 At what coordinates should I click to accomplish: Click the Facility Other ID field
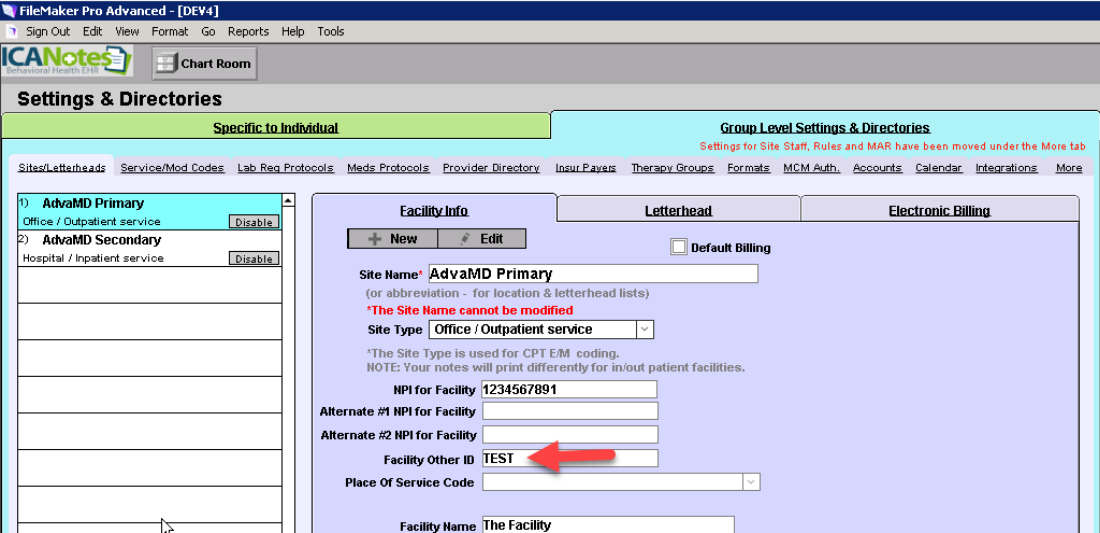coord(569,458)
